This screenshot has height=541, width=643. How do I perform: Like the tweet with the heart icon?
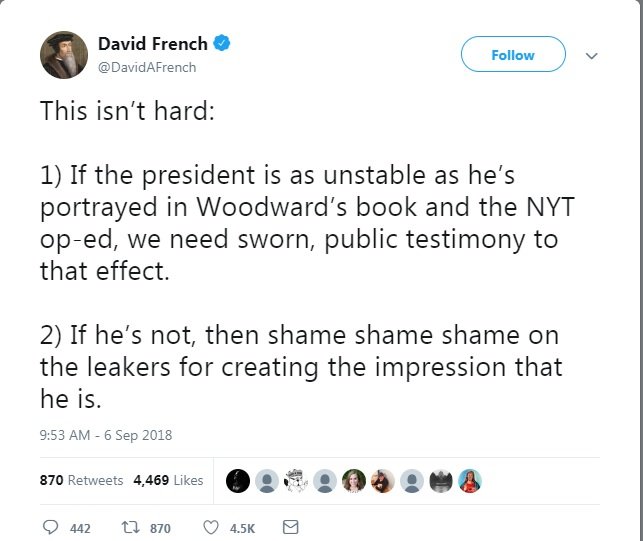(x=211, y=527)
